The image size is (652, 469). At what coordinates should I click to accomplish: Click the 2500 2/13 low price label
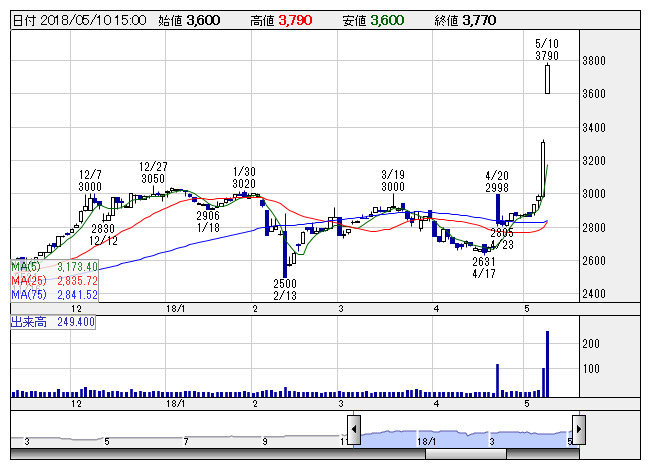[285, 289]
